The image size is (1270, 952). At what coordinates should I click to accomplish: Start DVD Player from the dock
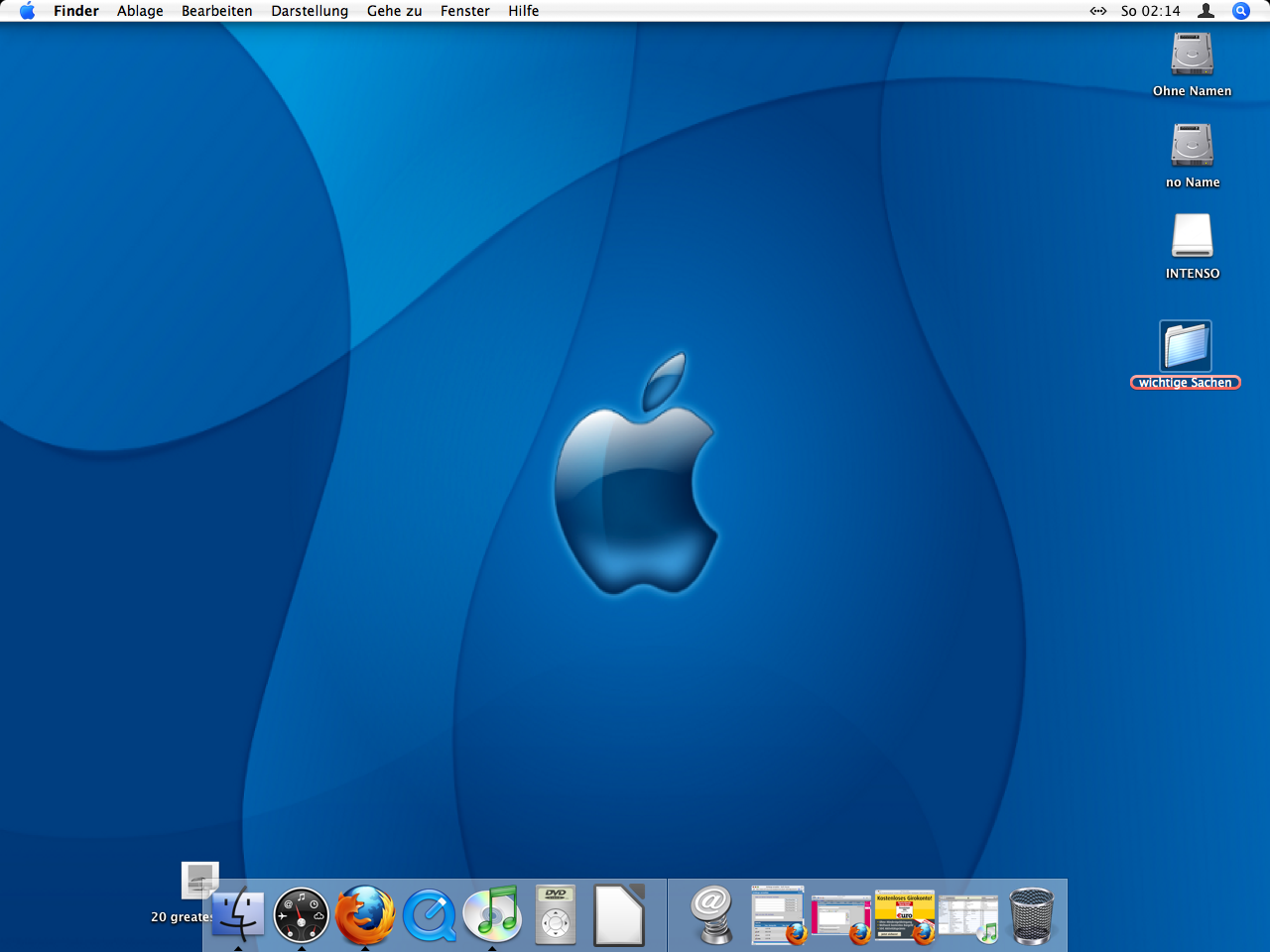[556, 914]
